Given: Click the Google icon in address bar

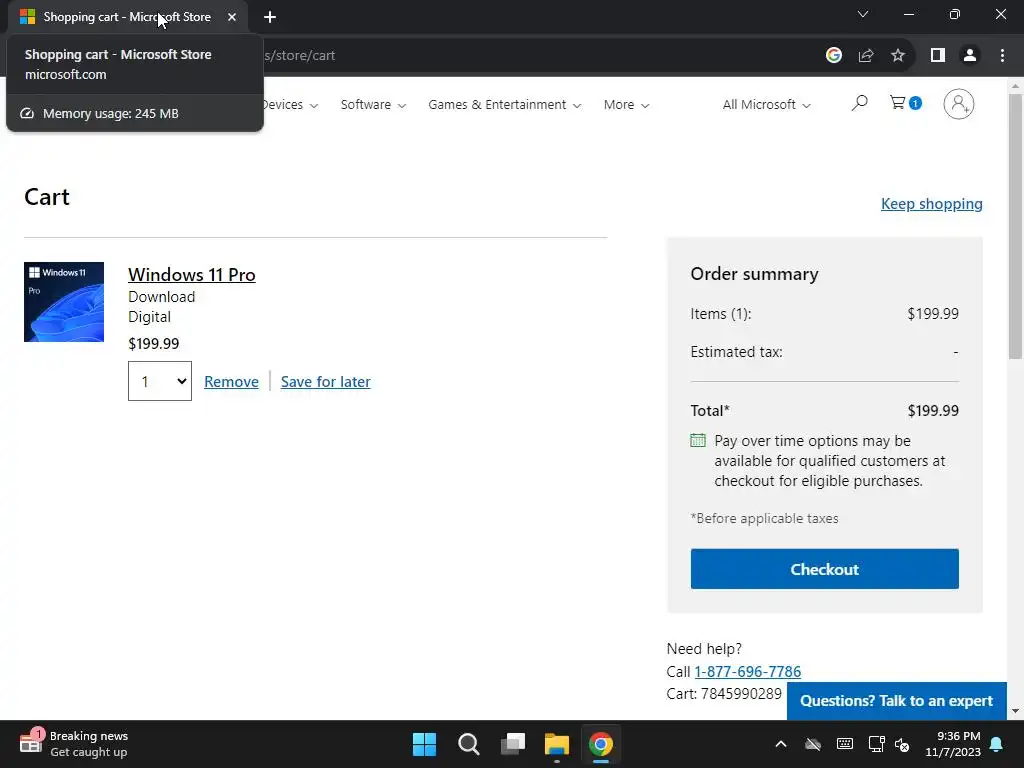Looking at the screenshot, I should (x=833, y=56).
